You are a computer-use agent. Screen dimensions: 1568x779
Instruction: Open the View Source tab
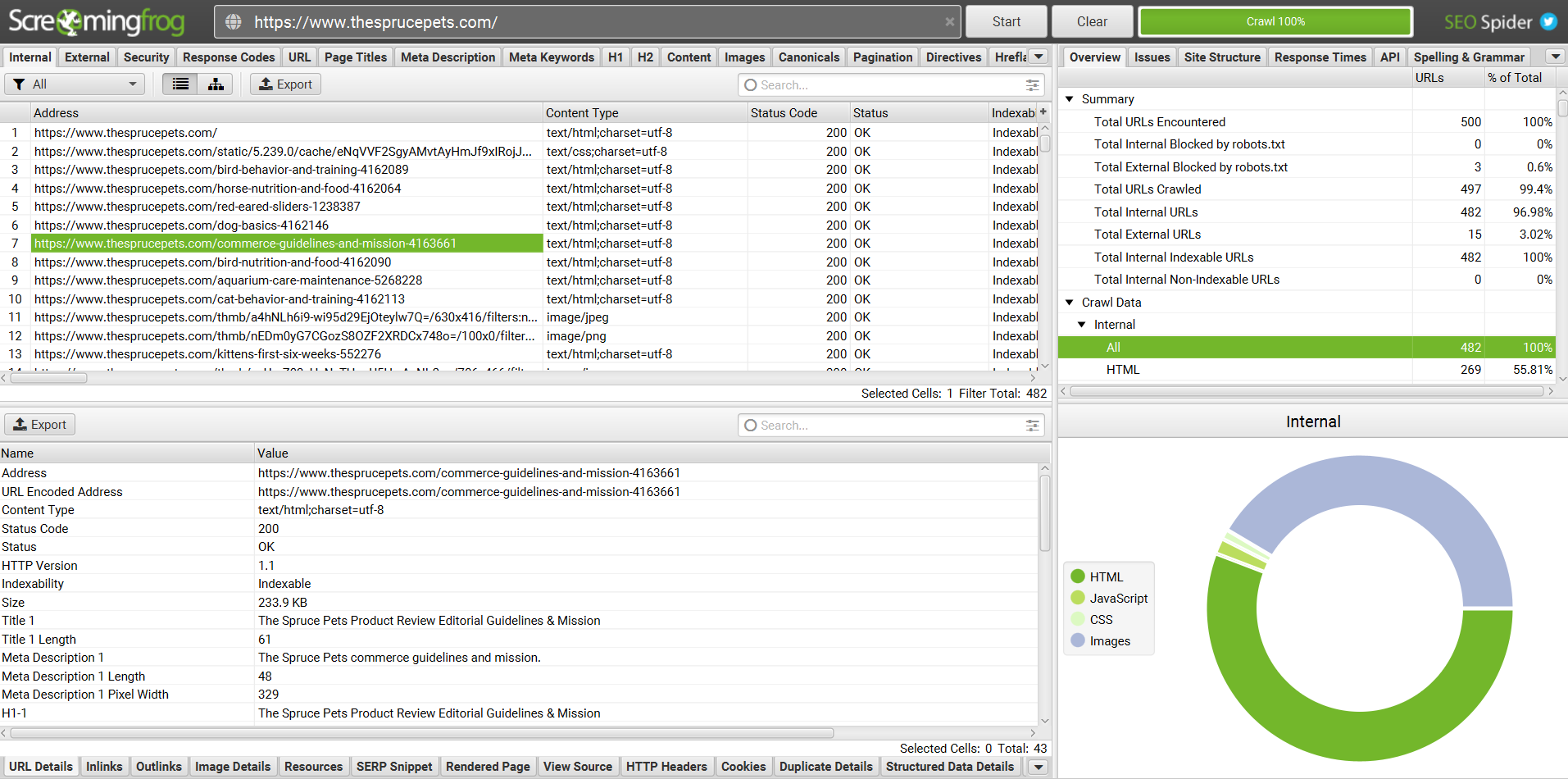pos(577,767)
